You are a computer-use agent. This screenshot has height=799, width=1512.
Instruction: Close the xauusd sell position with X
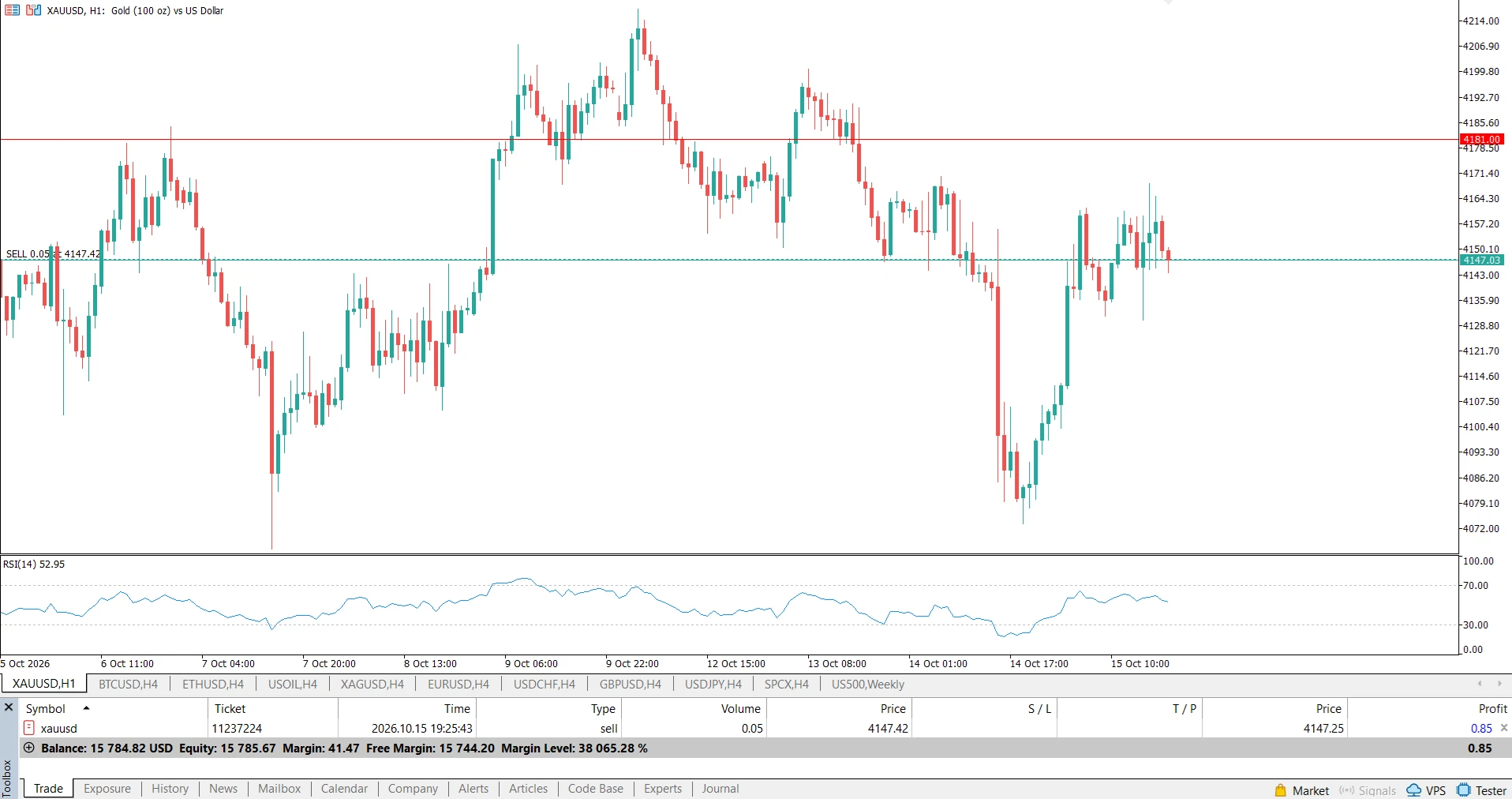point(1503,728)
